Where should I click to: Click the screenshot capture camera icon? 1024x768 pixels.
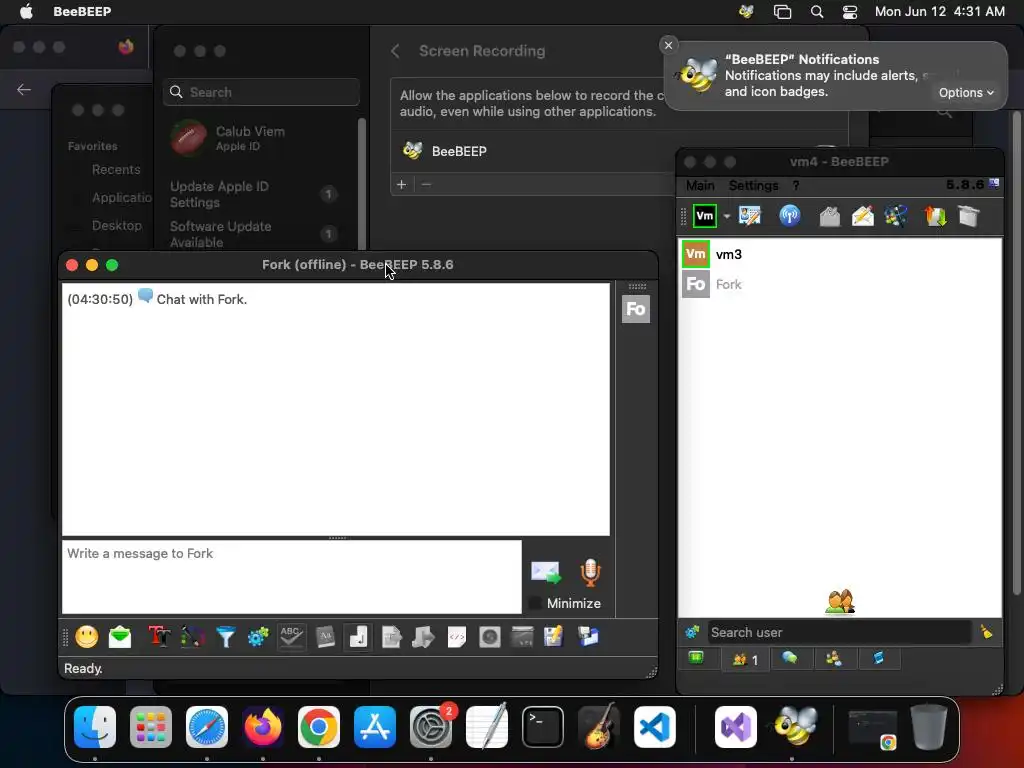(489, 636)
